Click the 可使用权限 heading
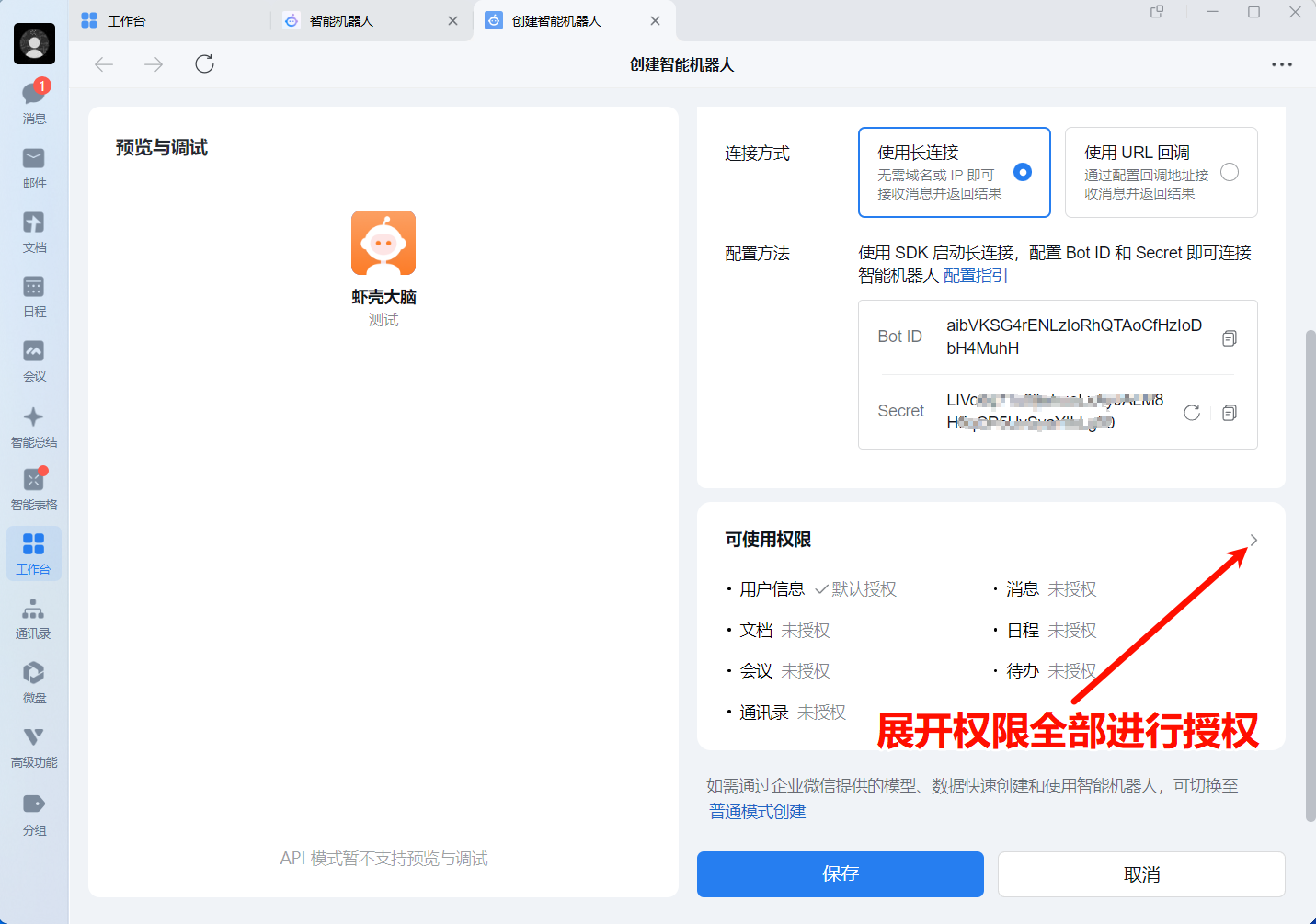 768,540
